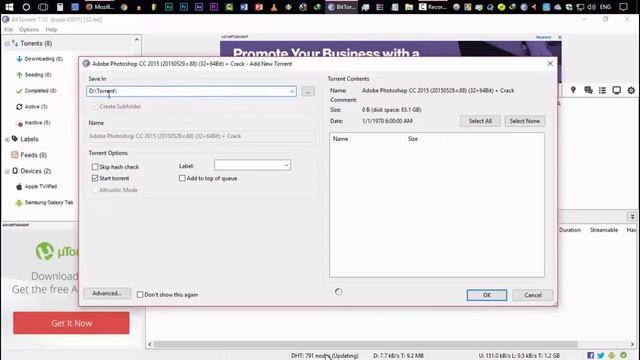Image resolution: width=640 pixels, height=360 pixels.
Task: Switch to list view icon in toolbar
Action: tap(602, 90)
